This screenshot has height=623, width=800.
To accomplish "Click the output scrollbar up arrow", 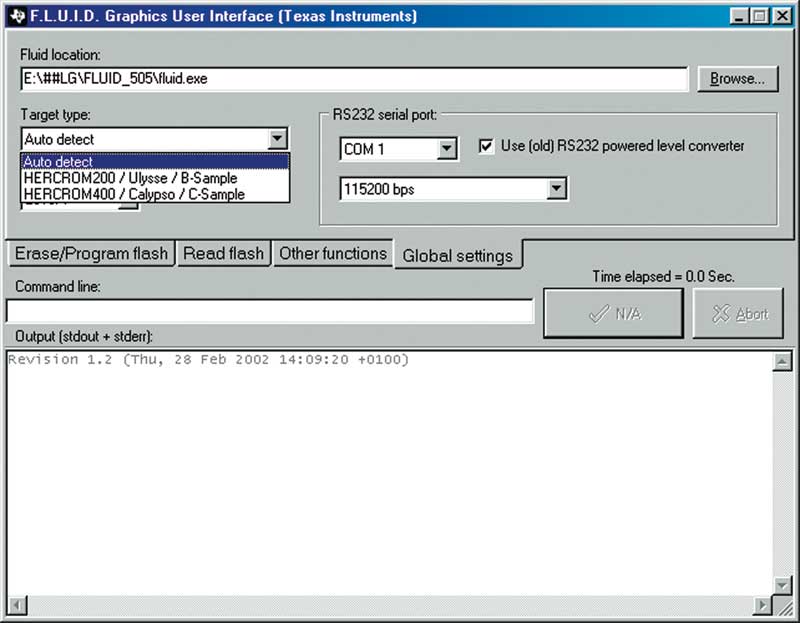I will [782, 362].
